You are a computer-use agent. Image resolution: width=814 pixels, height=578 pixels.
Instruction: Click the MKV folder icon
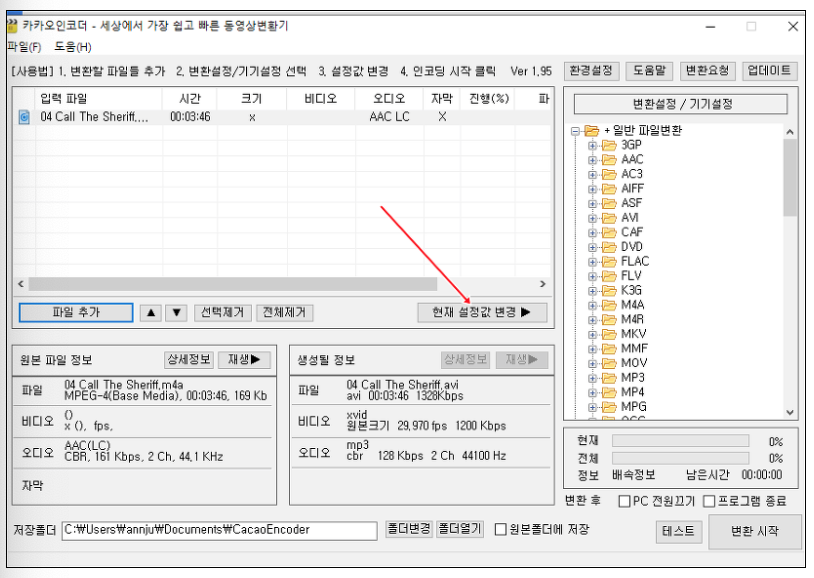click(609, 334)
